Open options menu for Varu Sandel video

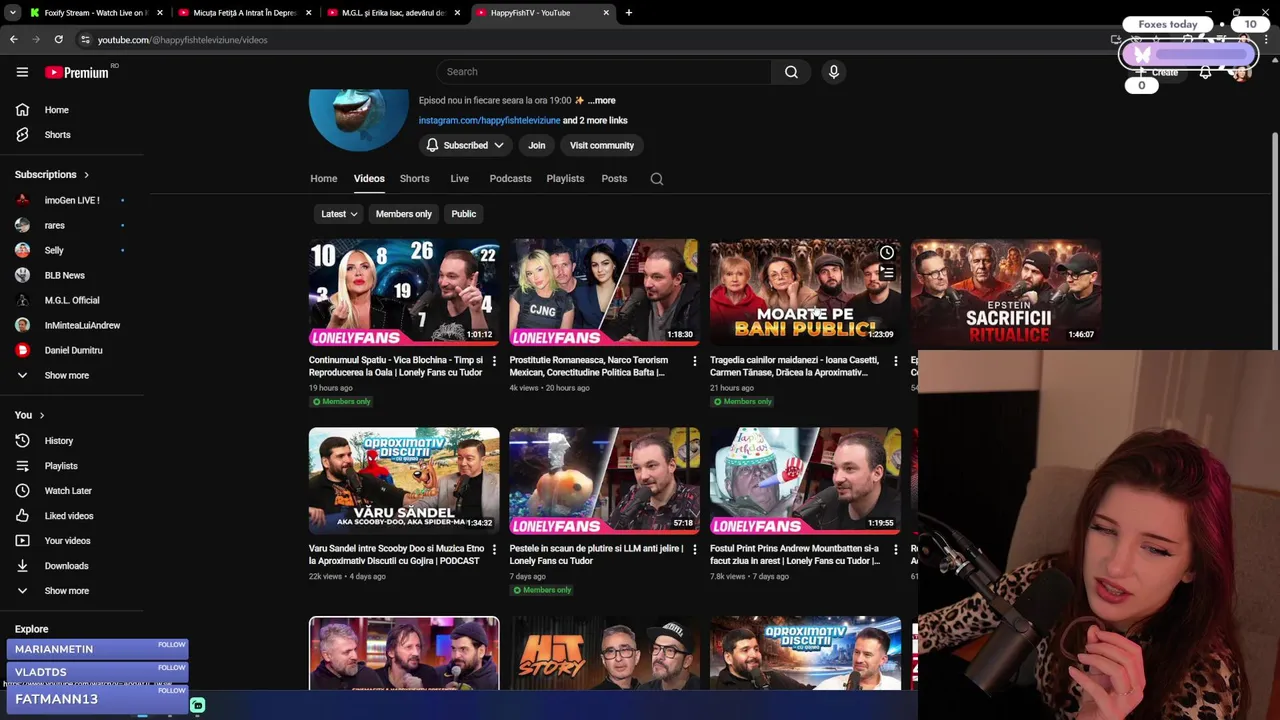point(494,549)
